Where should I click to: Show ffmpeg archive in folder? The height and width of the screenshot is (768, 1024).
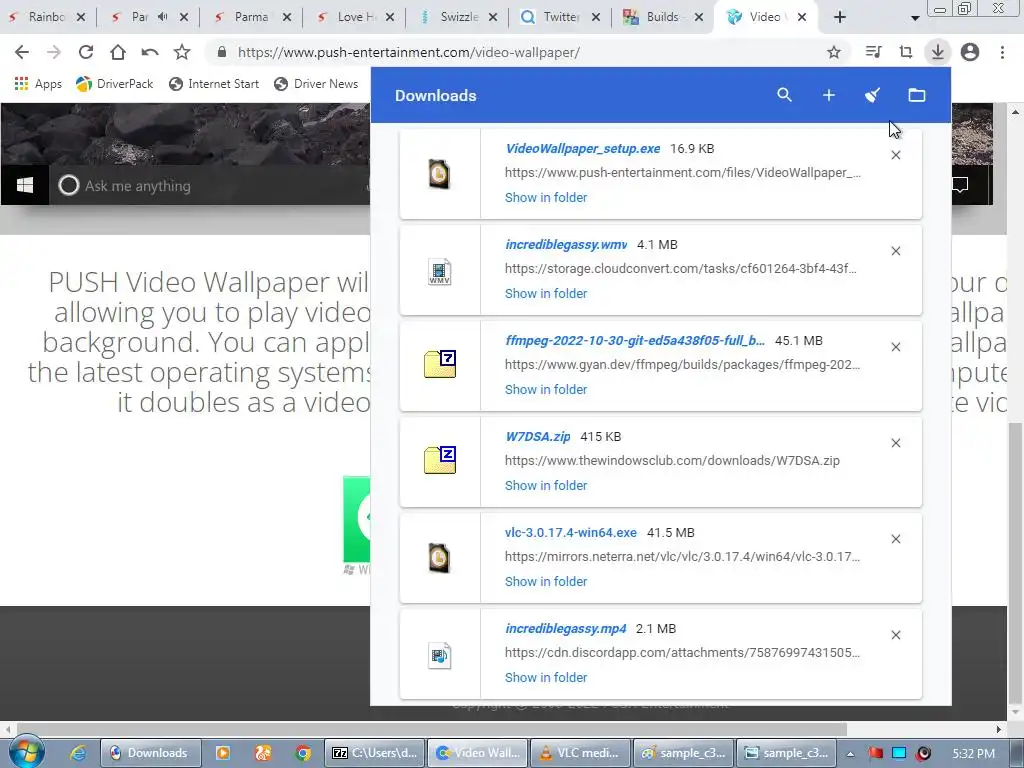point(546,390)
